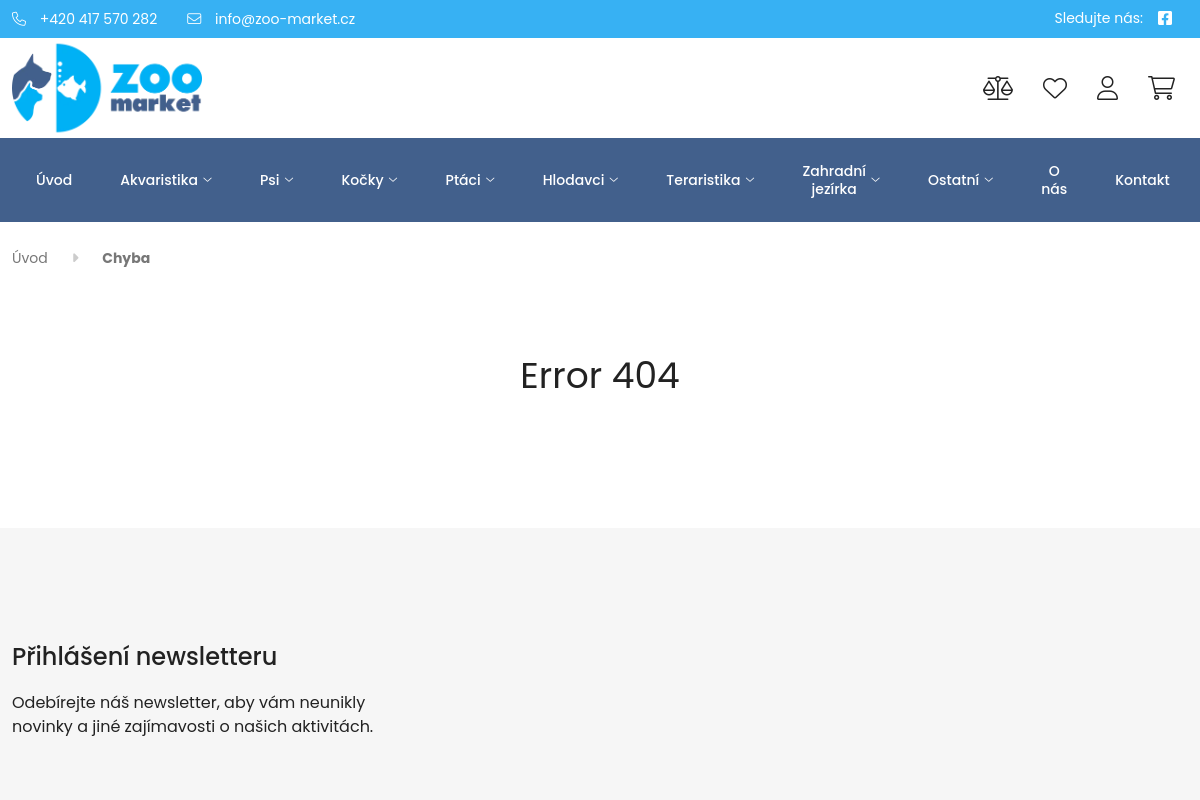Open the O nás page
The width and height of the screenshot is (1200, 800).
pos(1054,180)
